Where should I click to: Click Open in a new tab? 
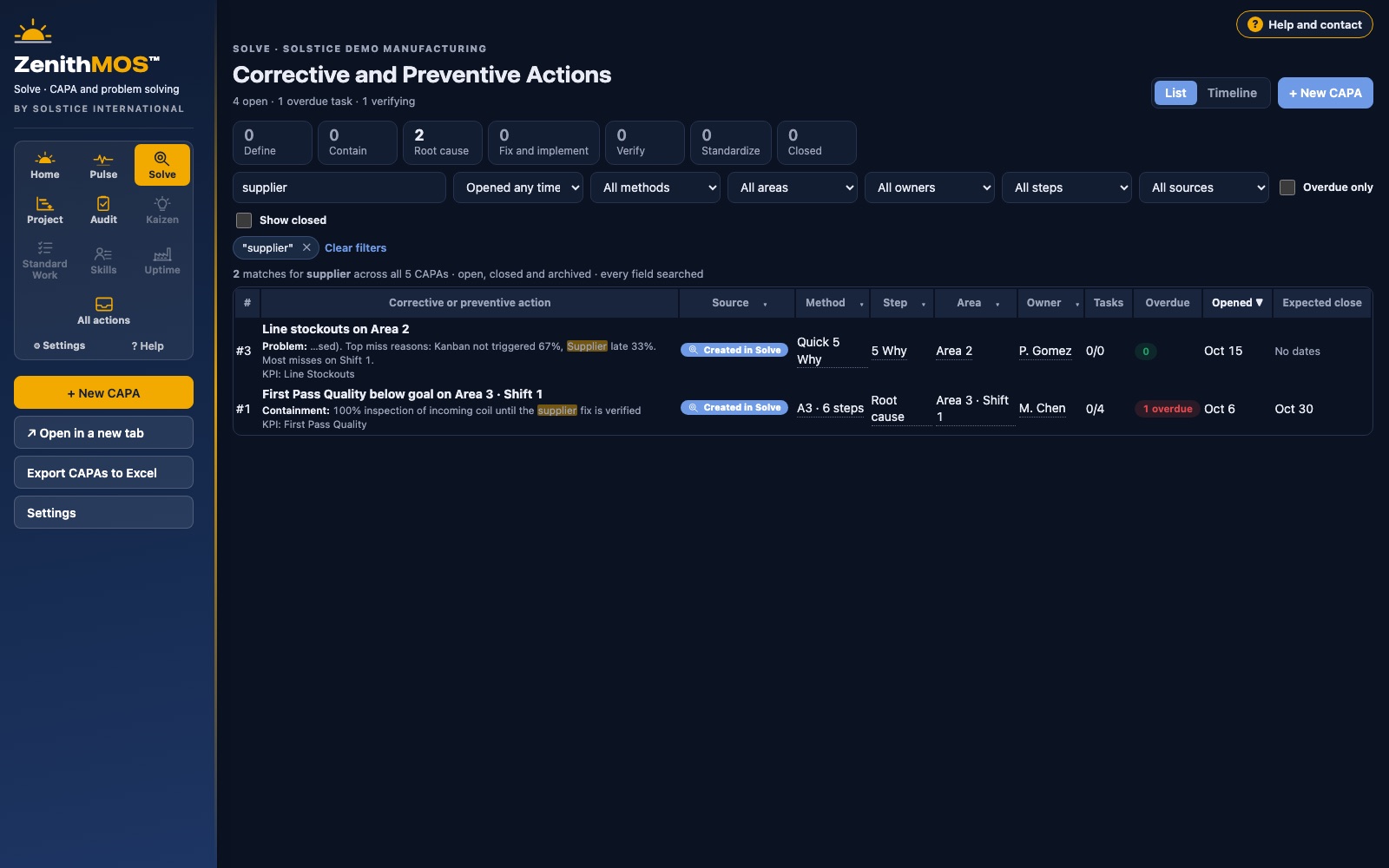tap(103, 432)
